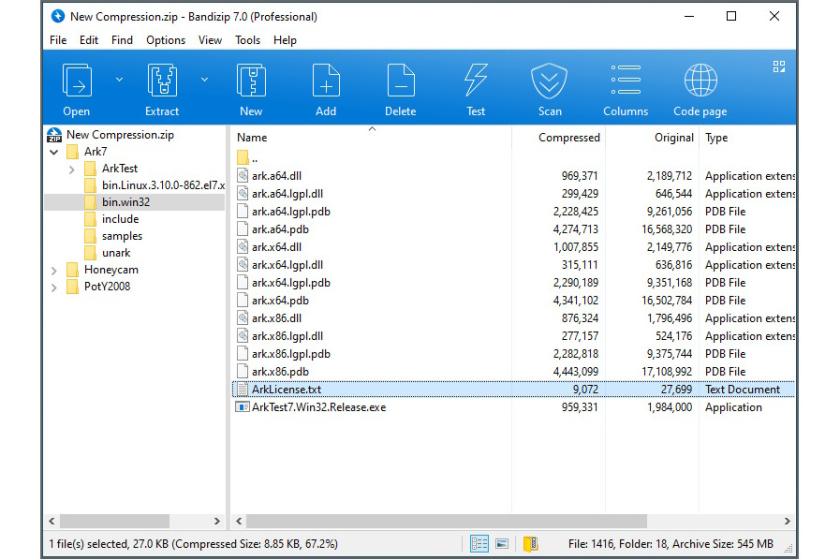The height and width of the screenshot is (560, 840).
Task: Click the ArkTest7.Win32.Release.exe application icon
Action: (243, 407)
